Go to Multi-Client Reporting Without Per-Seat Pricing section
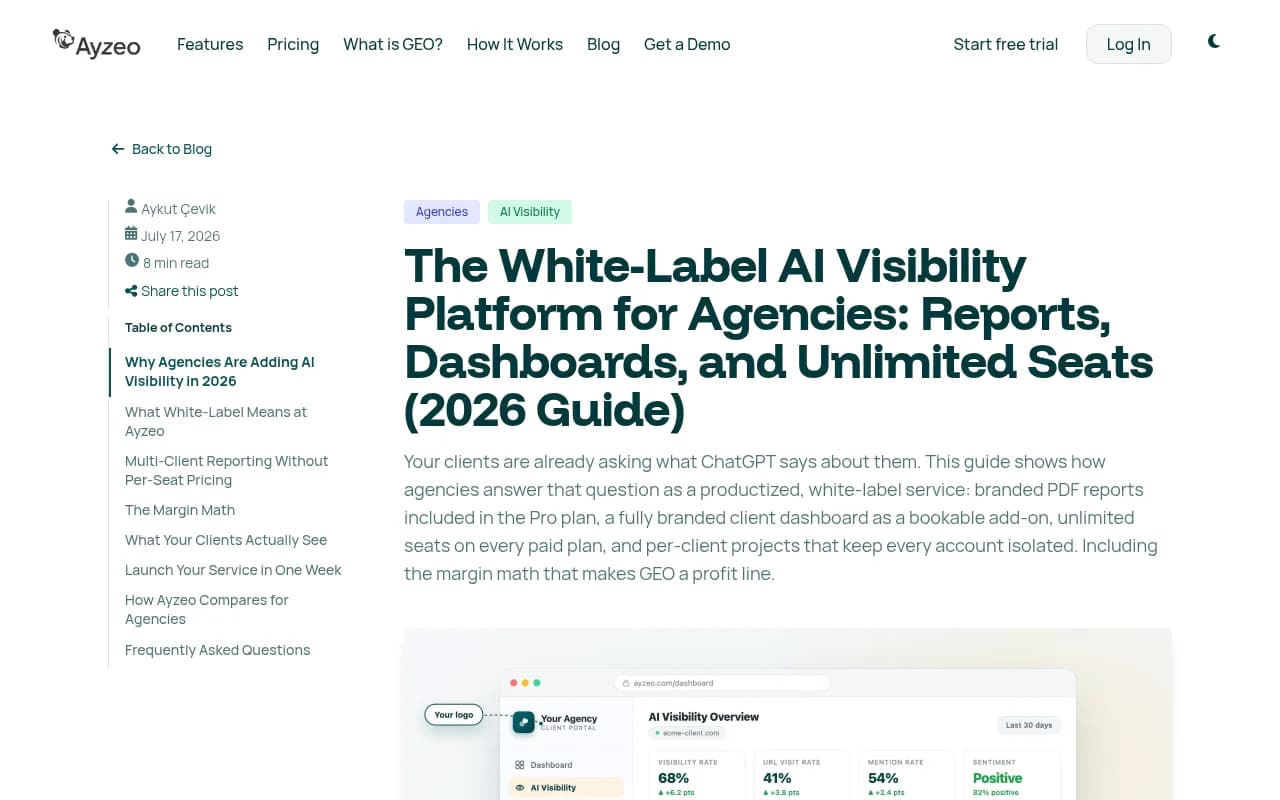 [x=227, y=470]
